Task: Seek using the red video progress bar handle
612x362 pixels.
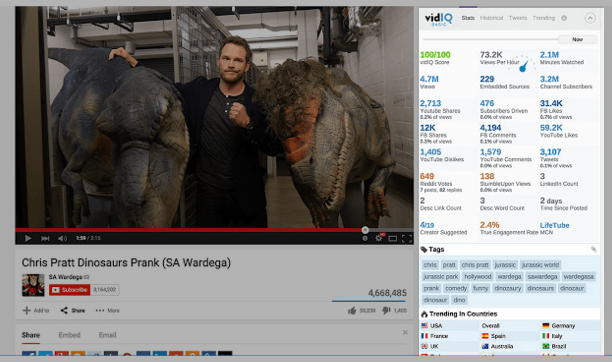Action: 365,230
